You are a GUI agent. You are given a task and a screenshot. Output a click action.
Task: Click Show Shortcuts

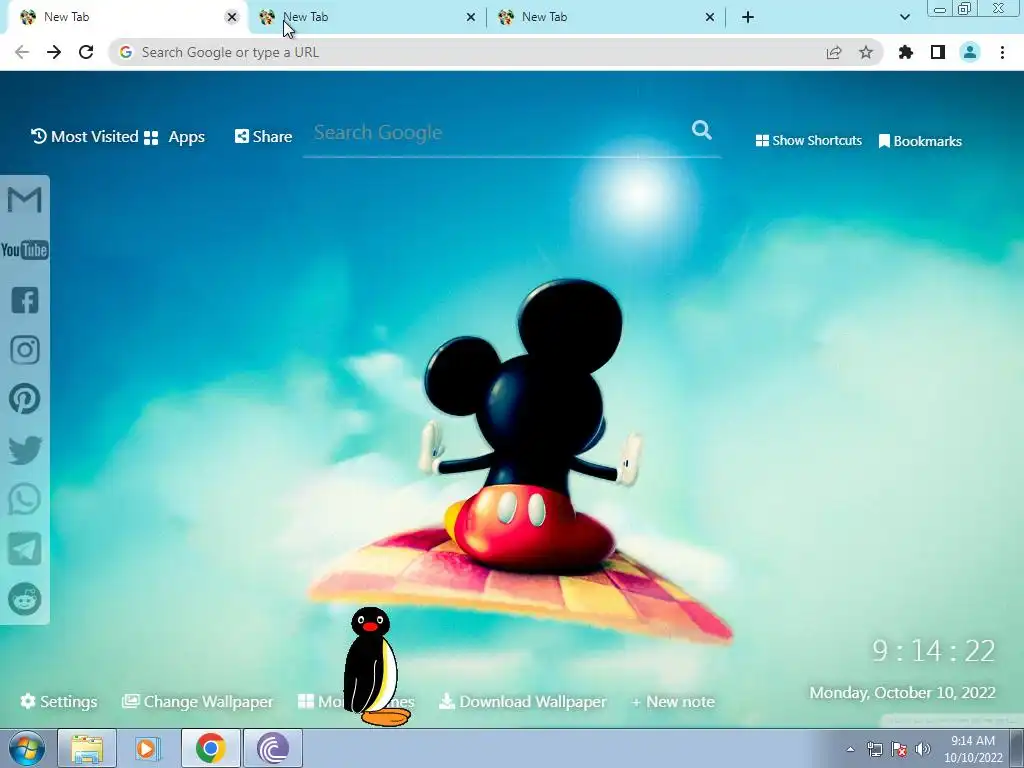(808, 140)
